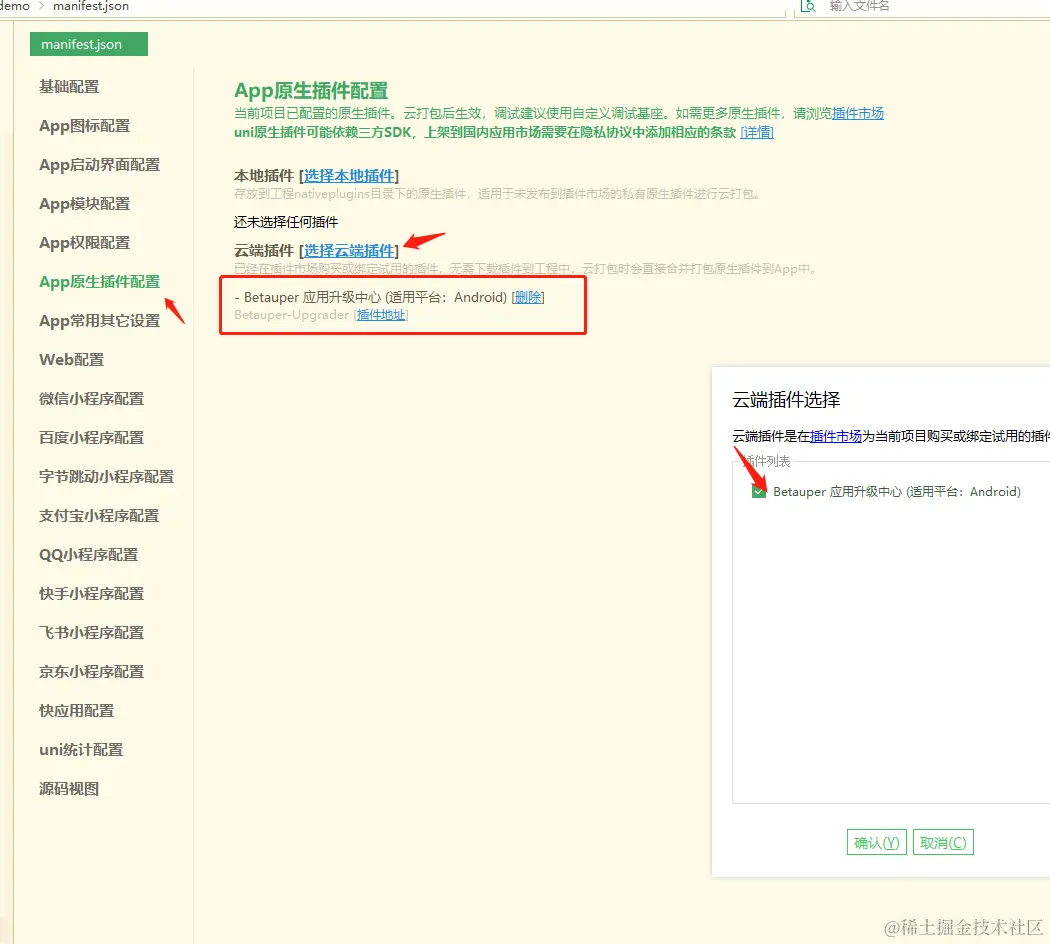The image size is (1050, 944).
Task: Go to QQ小程序配置
Action: tap(88, 555)
